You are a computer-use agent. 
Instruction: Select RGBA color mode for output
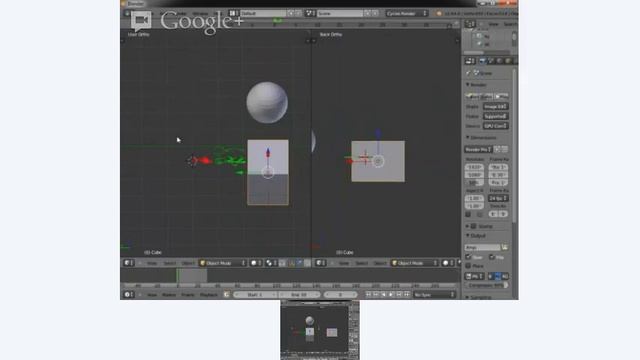tap(505, 276)
